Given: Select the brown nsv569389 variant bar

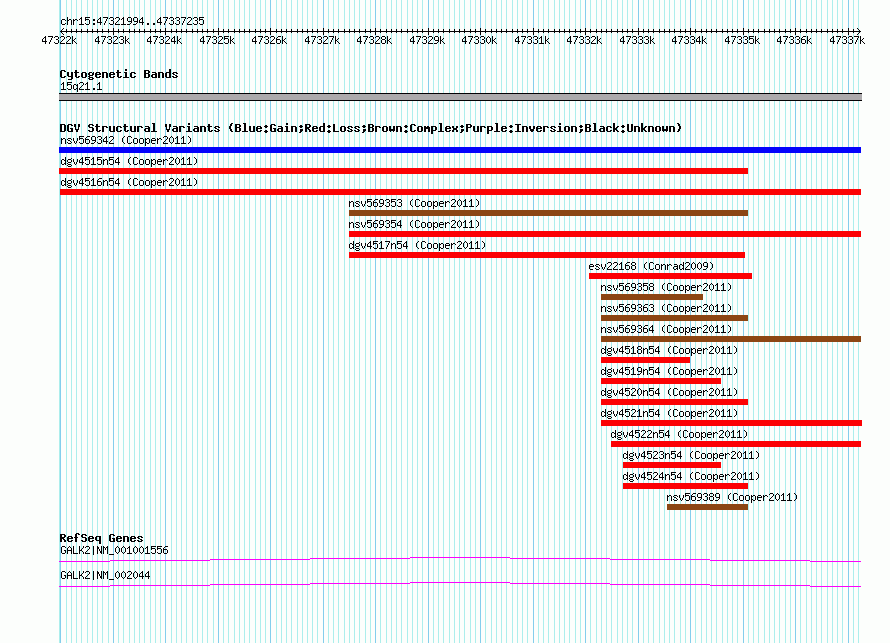Looking at the screenshot, I should (x=707, y=507).
